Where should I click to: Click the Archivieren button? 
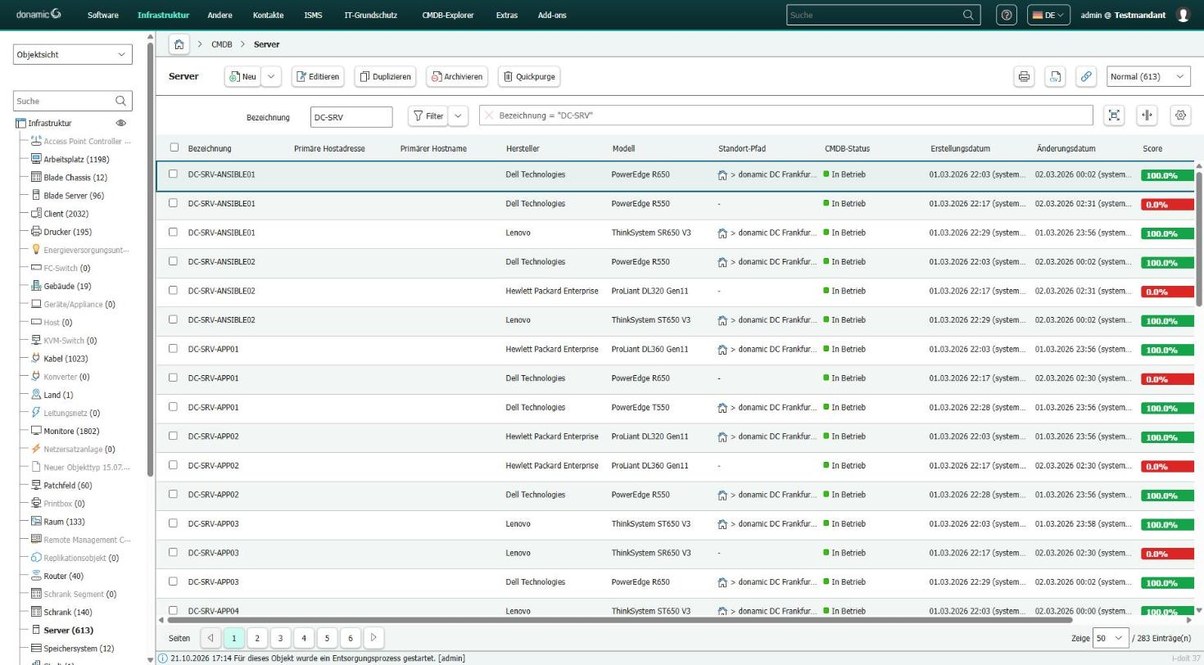pyautogui.click(x=457, y=77)
